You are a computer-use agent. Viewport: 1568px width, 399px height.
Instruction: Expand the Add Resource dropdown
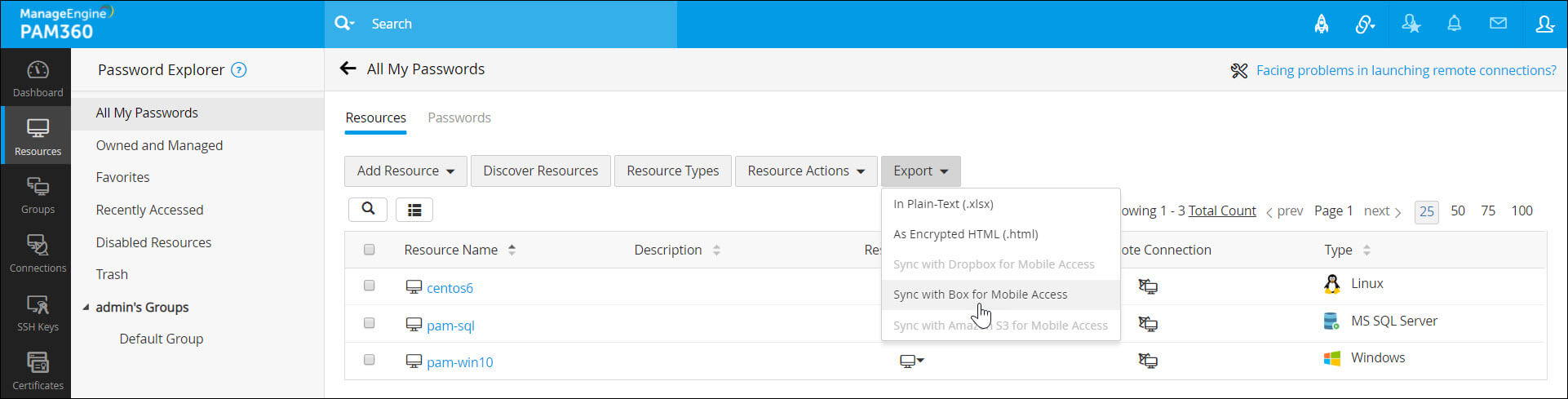405,171
